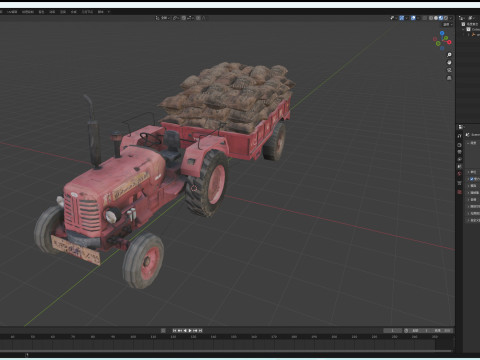Toggle the Gravity checkbox
Image resolution: width=480 pixels, height=360 pixels.
tap(472, 179)
